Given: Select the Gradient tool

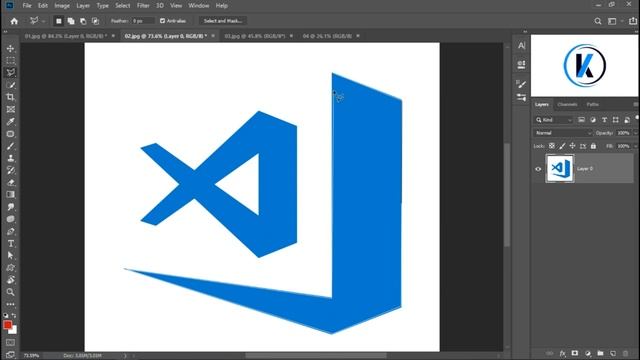Looking at the screenshot, I should (11, 195).
